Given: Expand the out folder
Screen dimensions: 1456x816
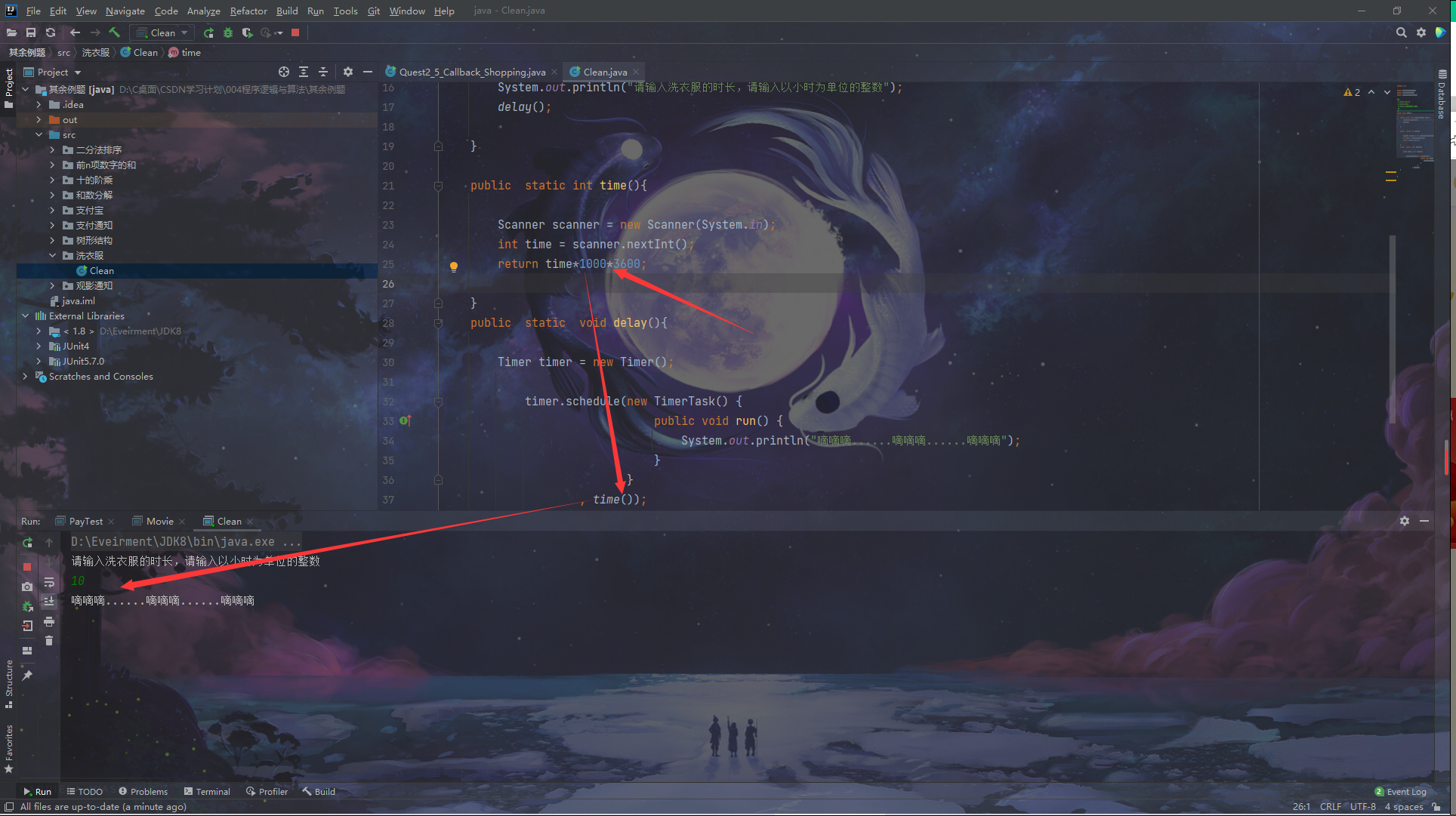Looking at the screenshot, I should [x=39, y=119].
